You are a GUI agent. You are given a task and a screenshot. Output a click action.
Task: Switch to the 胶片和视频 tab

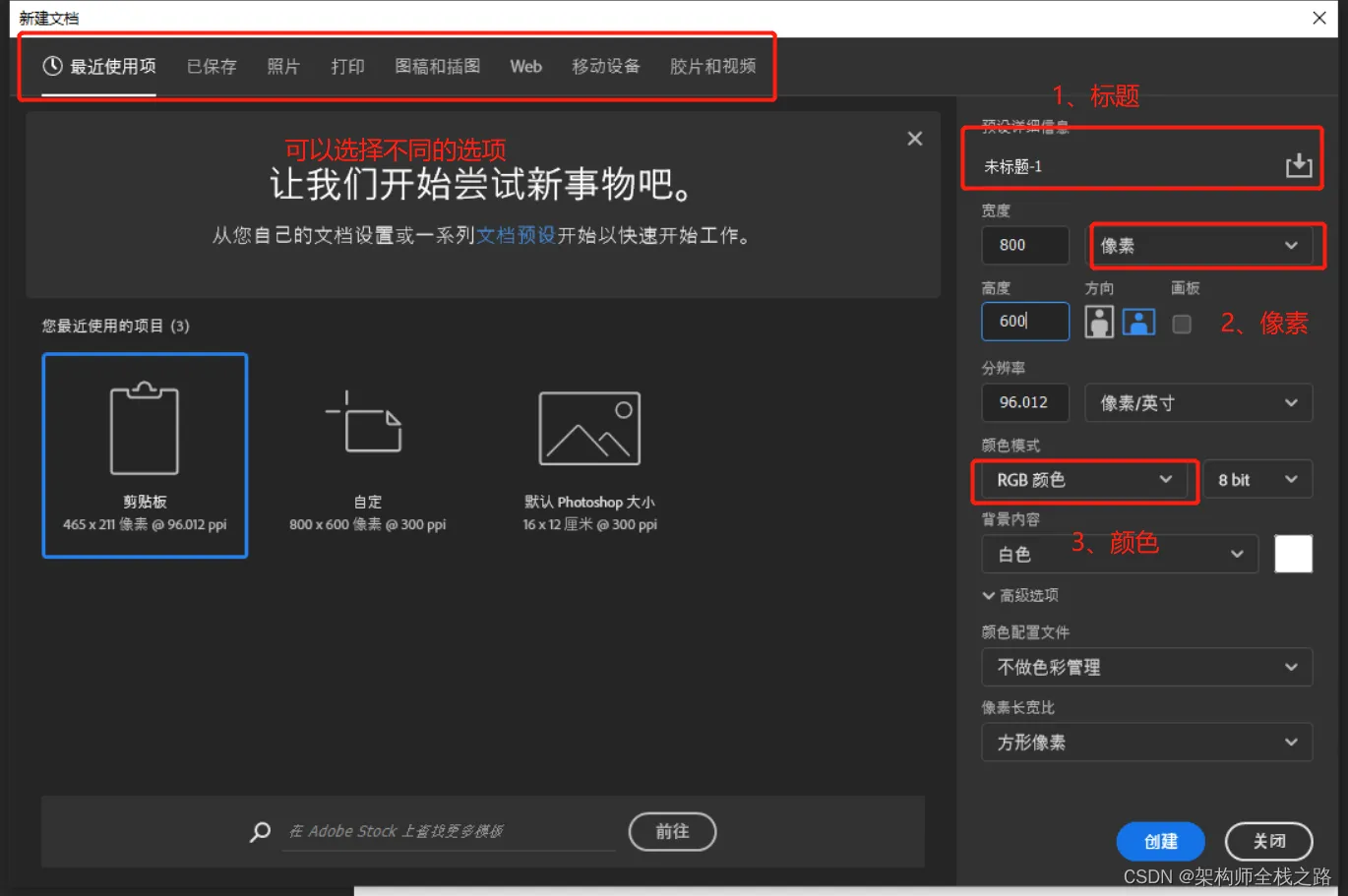pyautogui.click(x=713, y=67)
